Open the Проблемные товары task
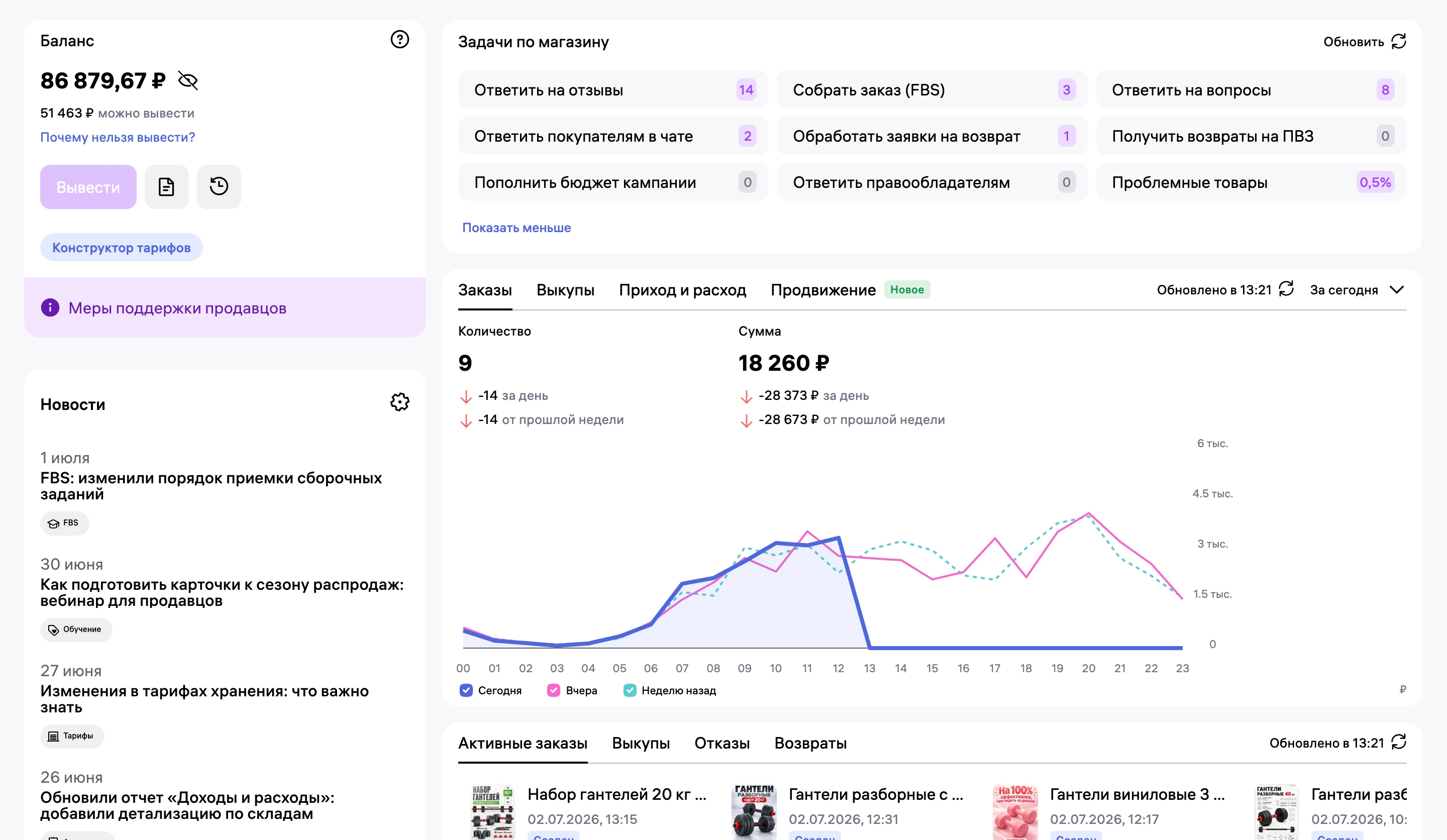Viewport: 1447px width, 840px height. [x=1251, y=182]
